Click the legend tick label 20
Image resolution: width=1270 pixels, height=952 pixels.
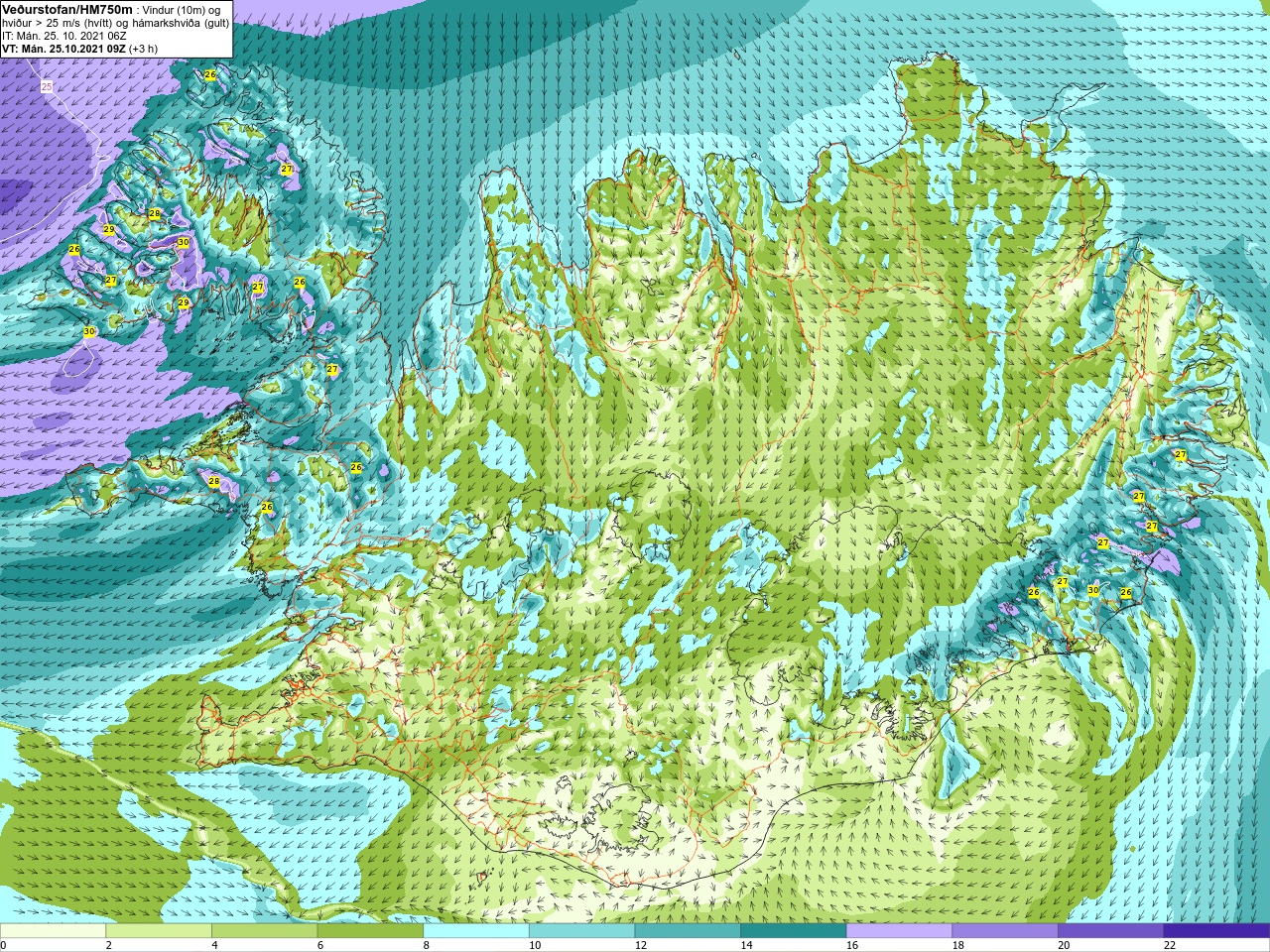point(1065,945)
